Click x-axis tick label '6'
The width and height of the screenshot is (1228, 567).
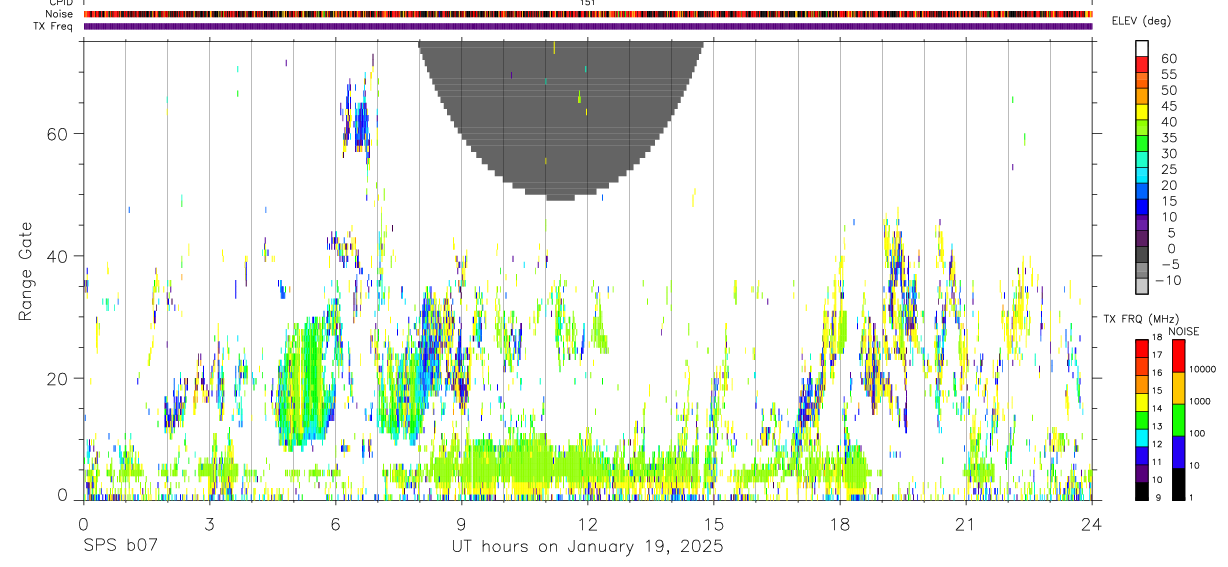[x=335, y=525]
